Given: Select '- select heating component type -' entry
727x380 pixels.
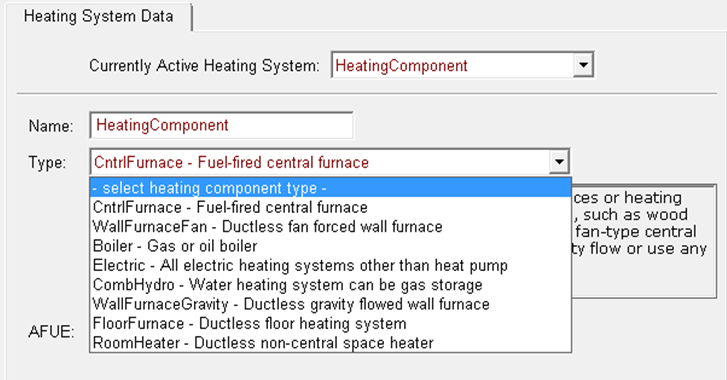Looking at the screenshot, I should coord(330,188).
